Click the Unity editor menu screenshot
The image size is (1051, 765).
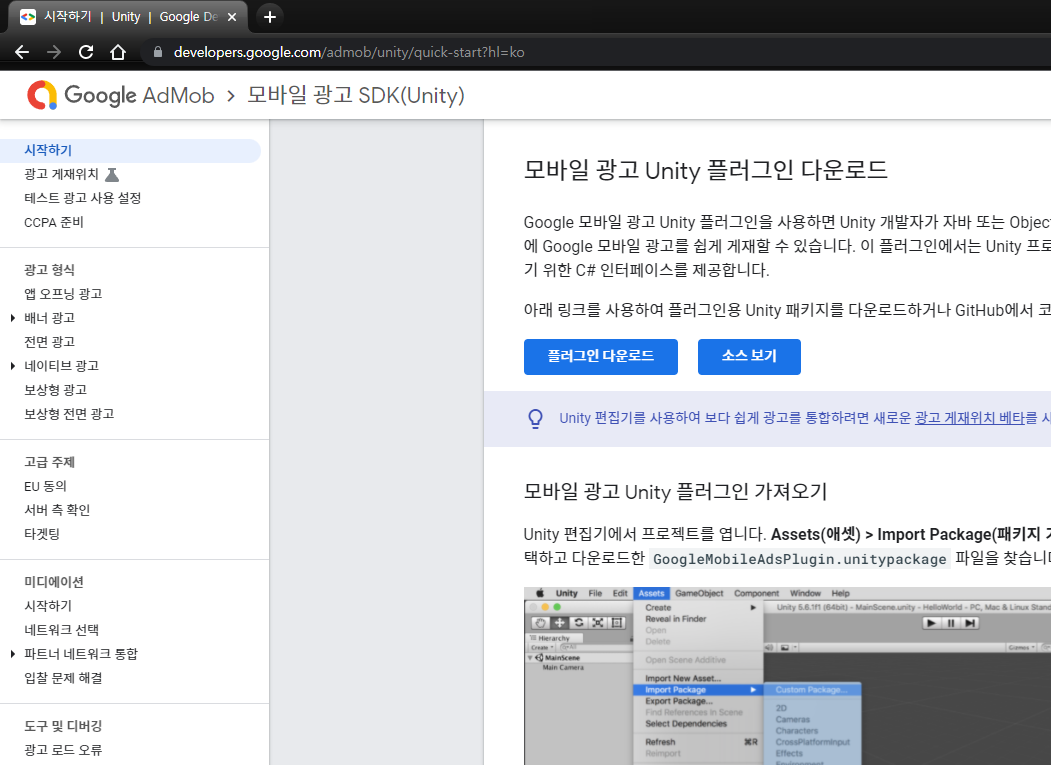pos(788,676)
